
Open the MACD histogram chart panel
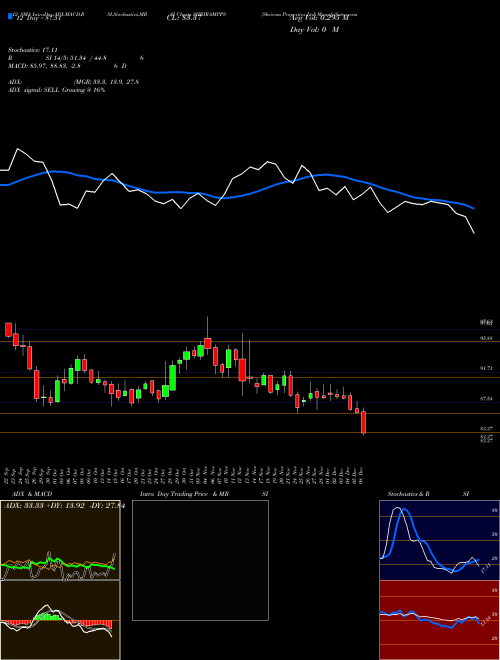(x=60, y=620)
